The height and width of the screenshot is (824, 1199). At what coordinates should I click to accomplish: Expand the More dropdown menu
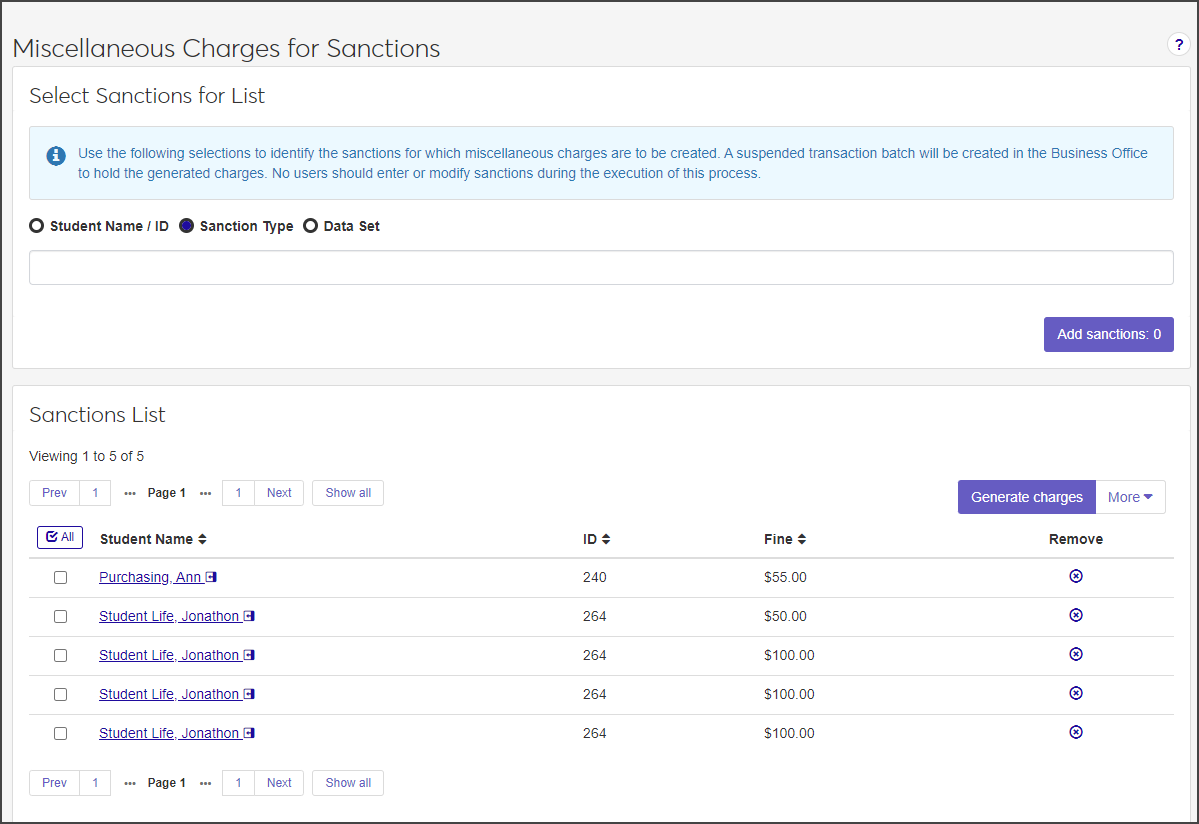point(1130,497)
